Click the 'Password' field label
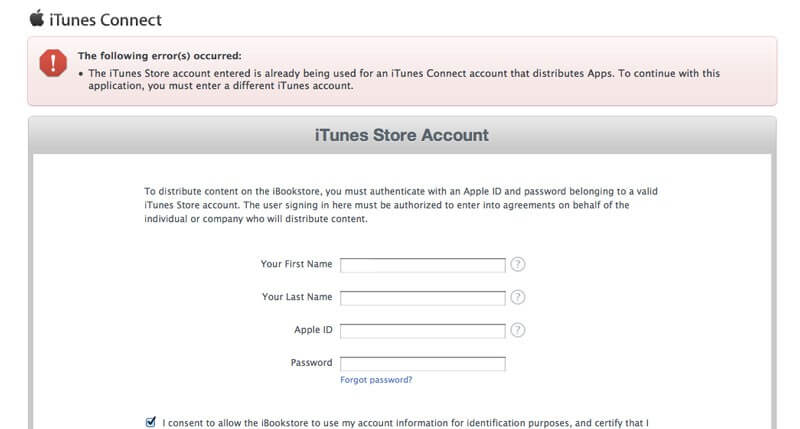 311,363
